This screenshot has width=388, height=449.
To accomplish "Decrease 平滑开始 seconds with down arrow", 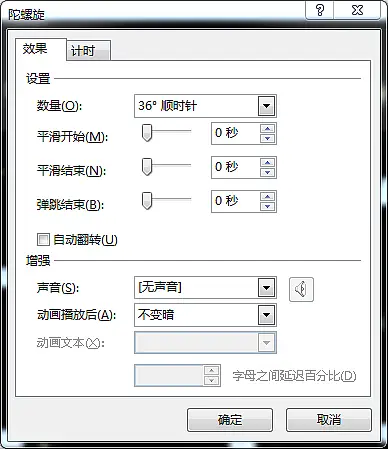I will [x=267, y=138].
